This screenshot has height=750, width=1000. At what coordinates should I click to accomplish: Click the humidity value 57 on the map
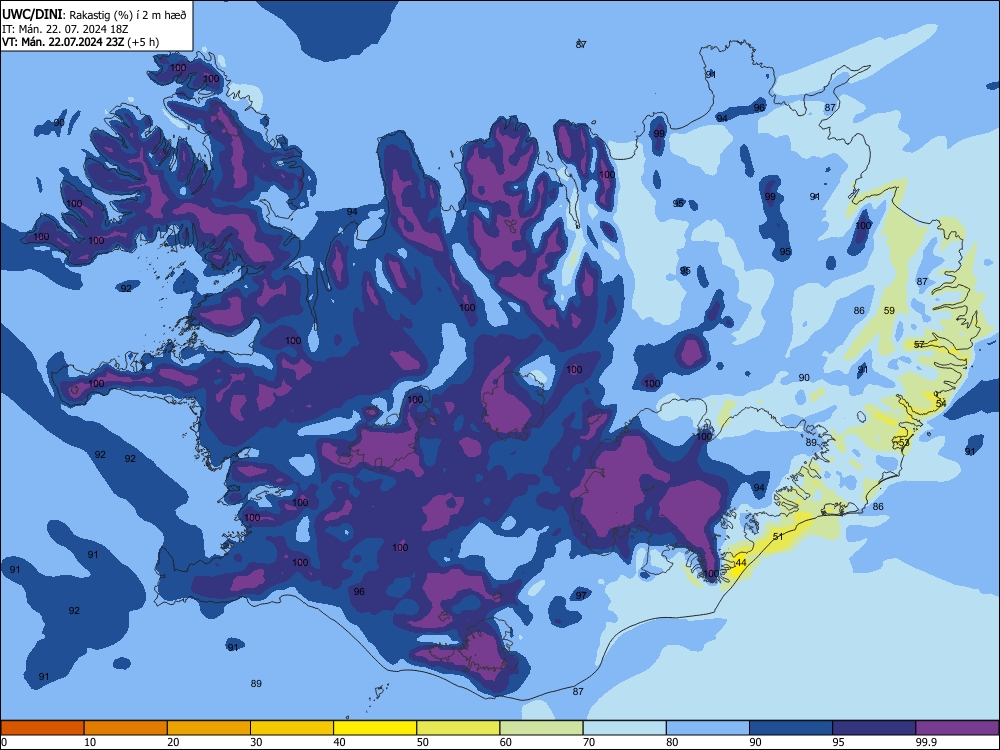coord(919,344)
